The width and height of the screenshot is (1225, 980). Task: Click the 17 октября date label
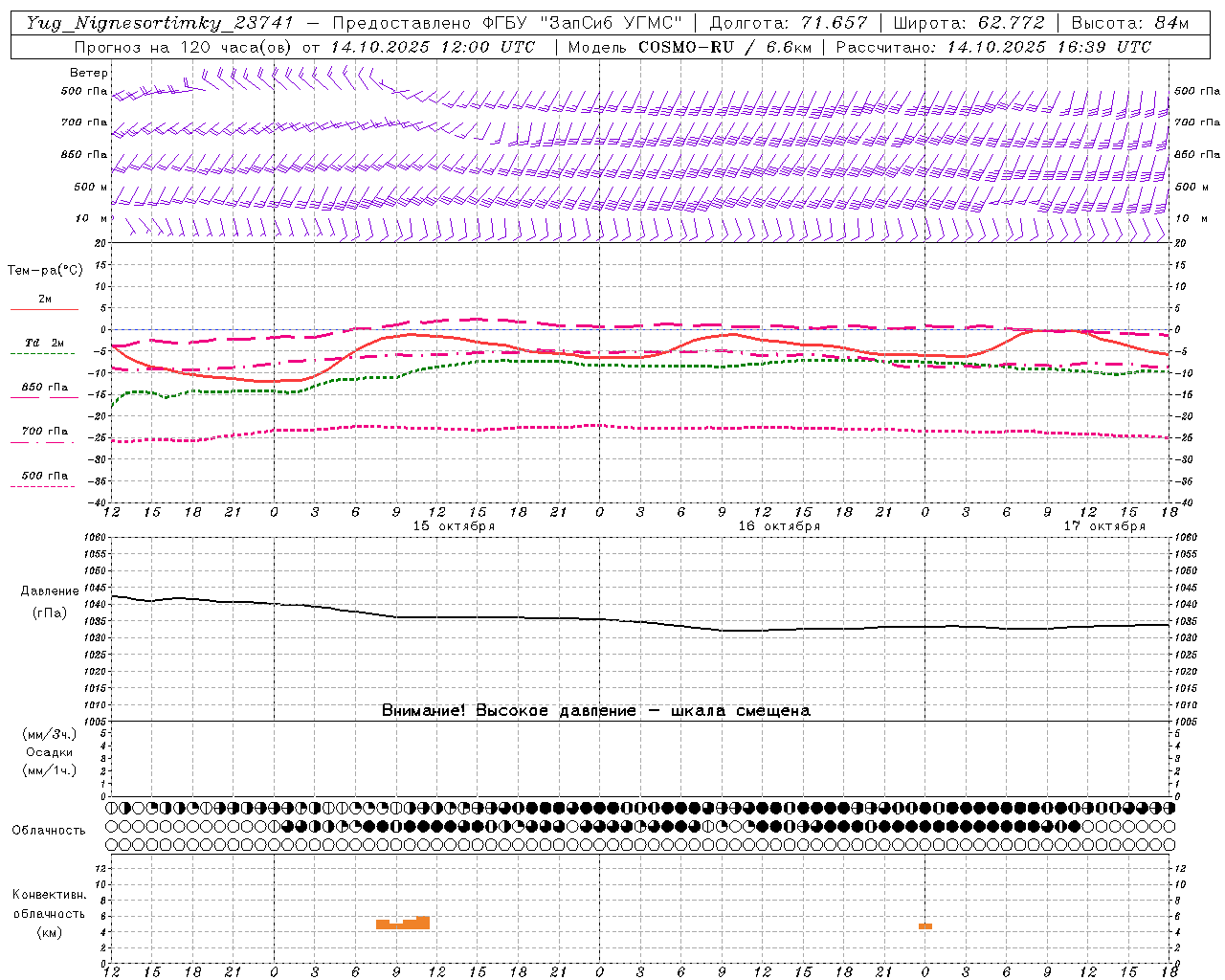1104,526
